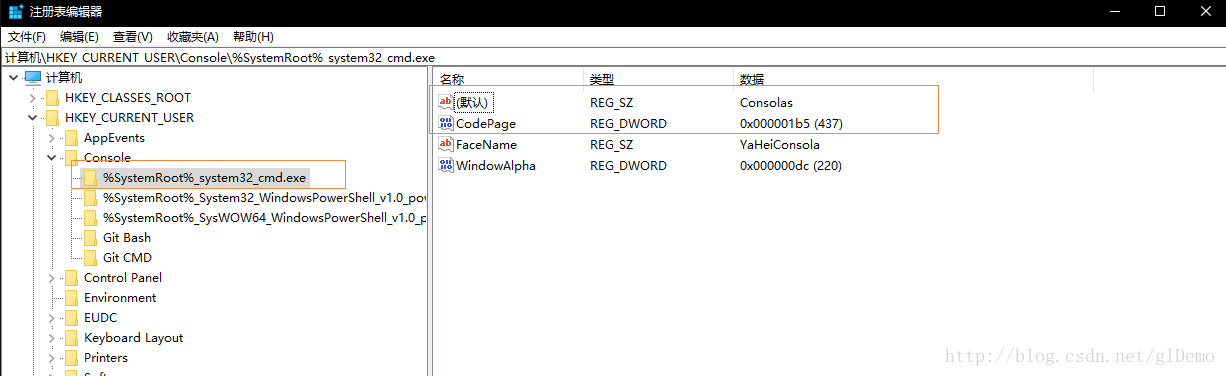
Task: Collapse the HKEY_CURRENT_USER hive
Action: [32, 118]
